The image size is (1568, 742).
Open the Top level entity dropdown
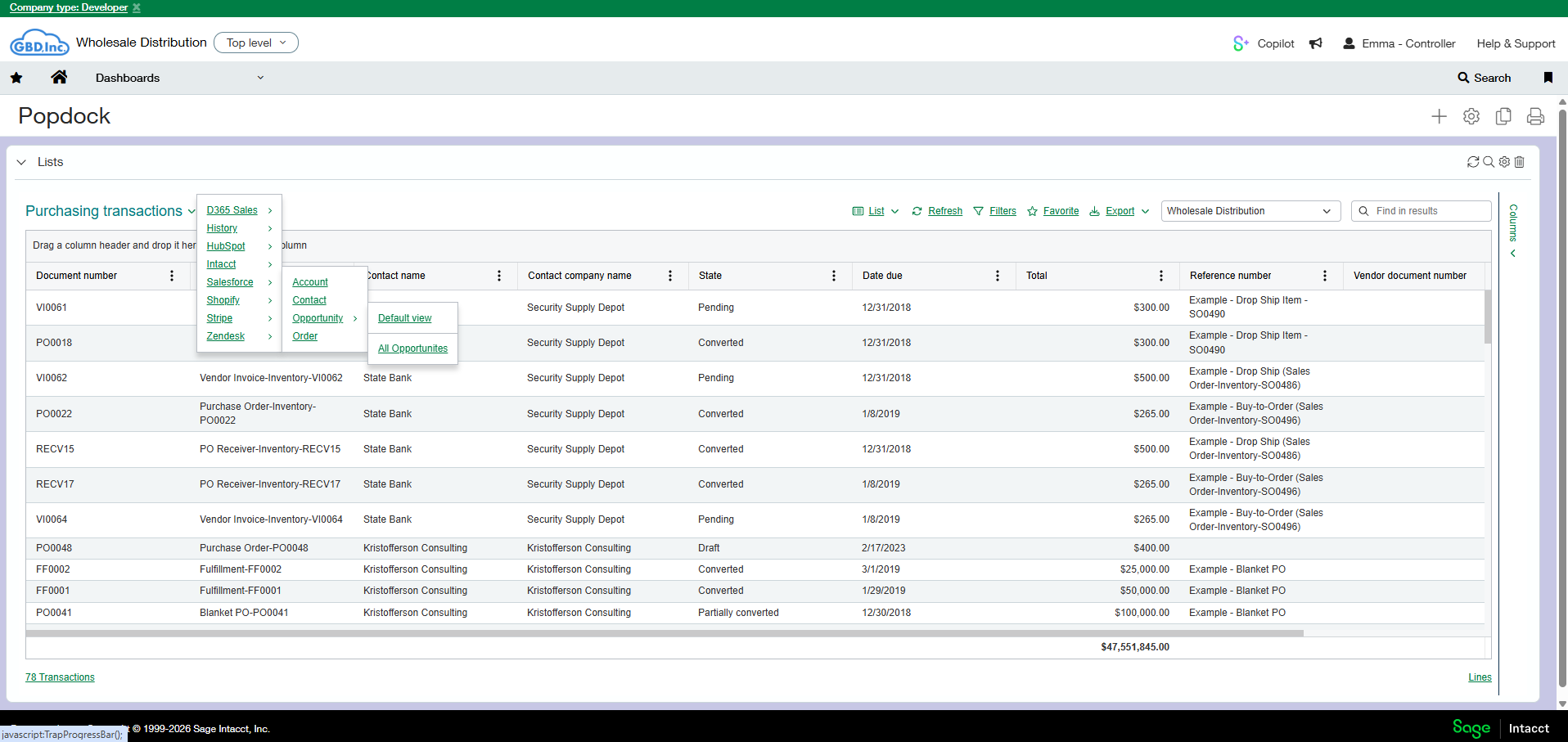point(256,43)
